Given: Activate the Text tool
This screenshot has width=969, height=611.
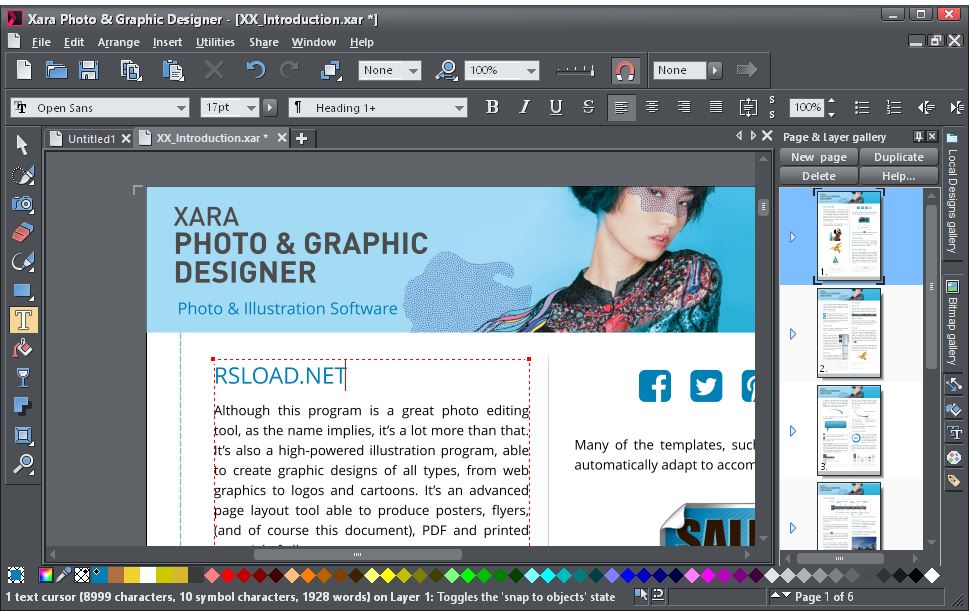Looking at the screenshot, I should pos(22,320).
